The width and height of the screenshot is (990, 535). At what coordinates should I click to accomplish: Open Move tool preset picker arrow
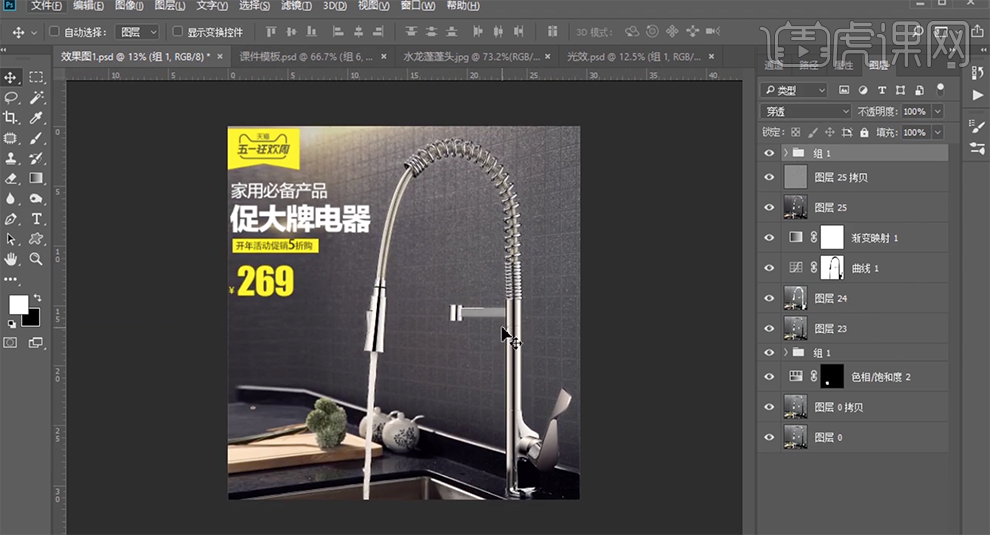34,32
